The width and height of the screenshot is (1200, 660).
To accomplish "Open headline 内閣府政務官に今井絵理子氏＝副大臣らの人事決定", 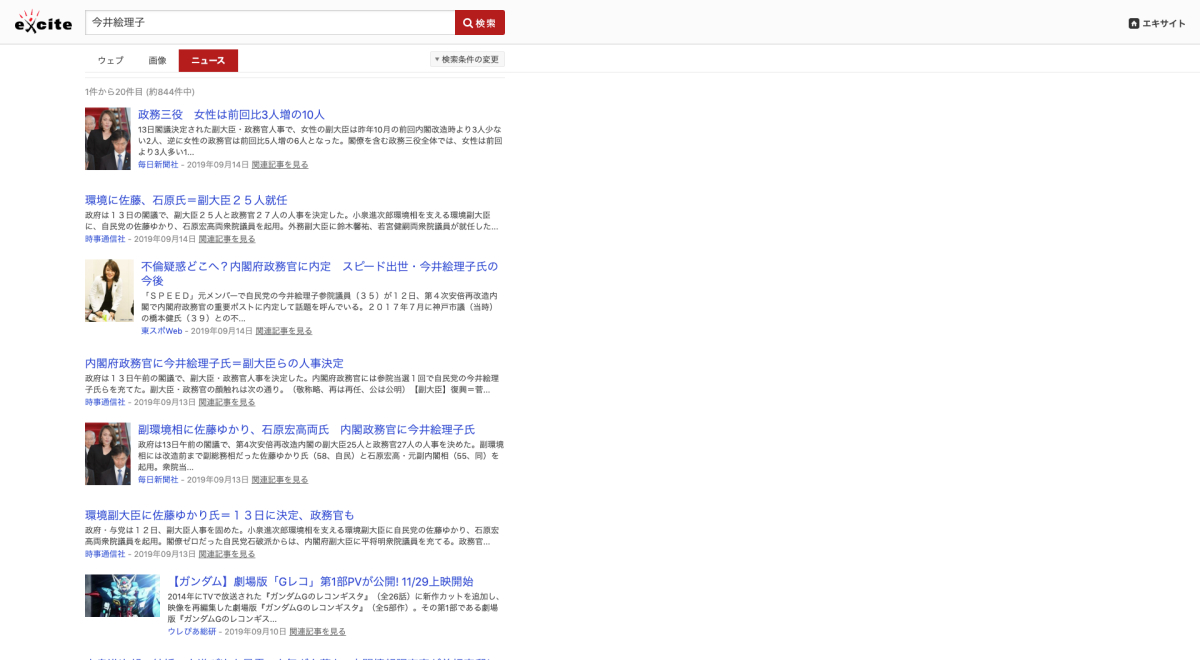I will 214,363.
